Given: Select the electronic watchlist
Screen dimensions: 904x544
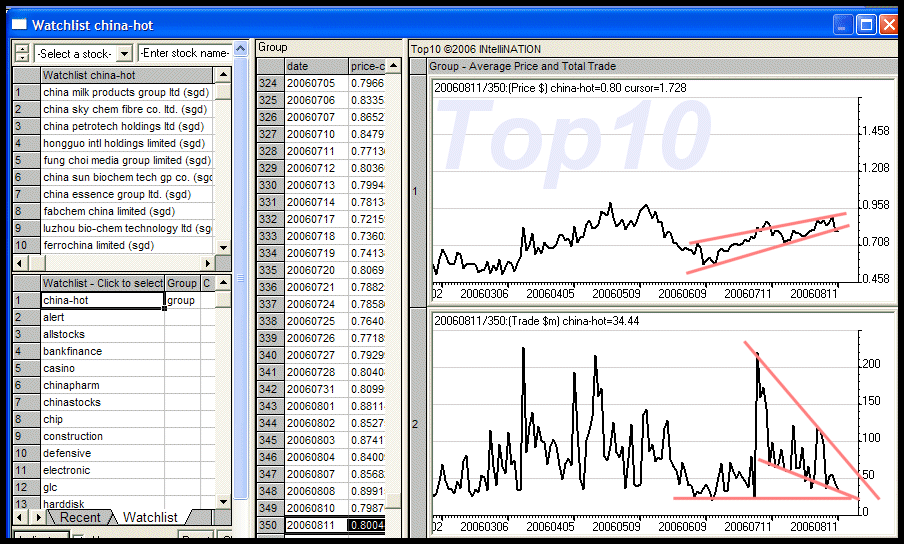Looking at the screenshot, I should tap(103, 470).
